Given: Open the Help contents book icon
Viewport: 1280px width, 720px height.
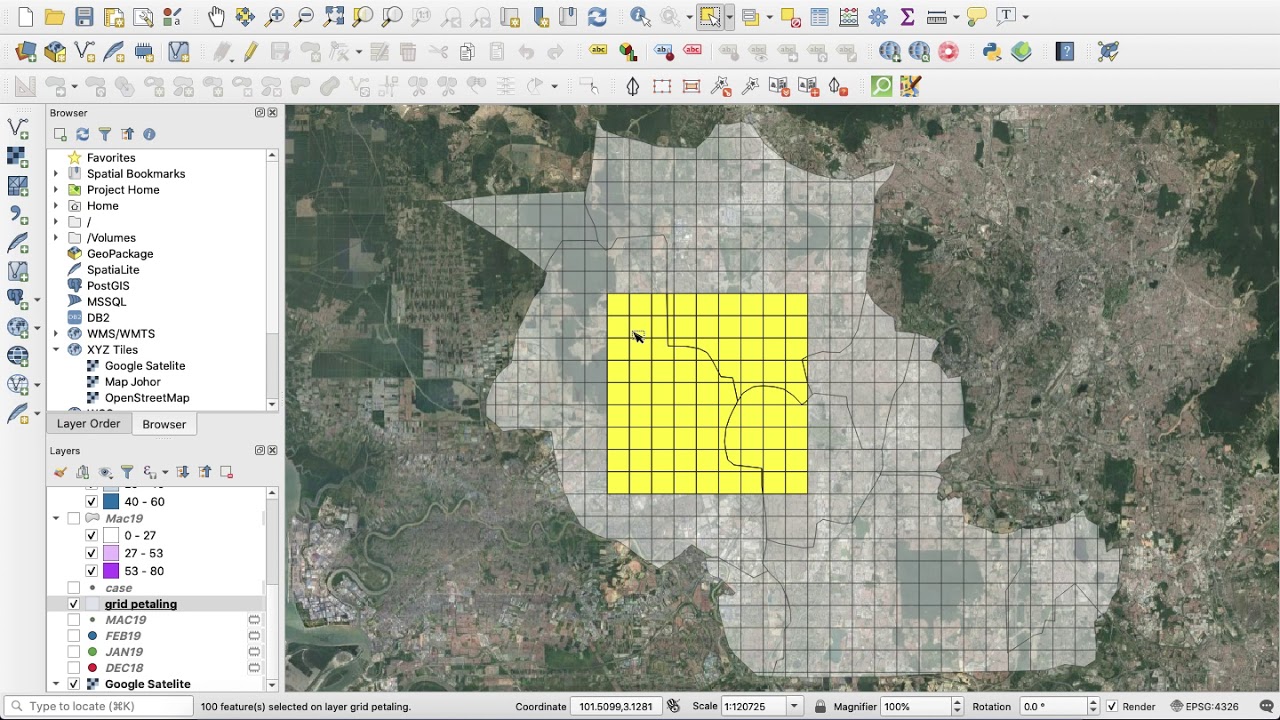Looking at the screenshot, I should 1065,51.
